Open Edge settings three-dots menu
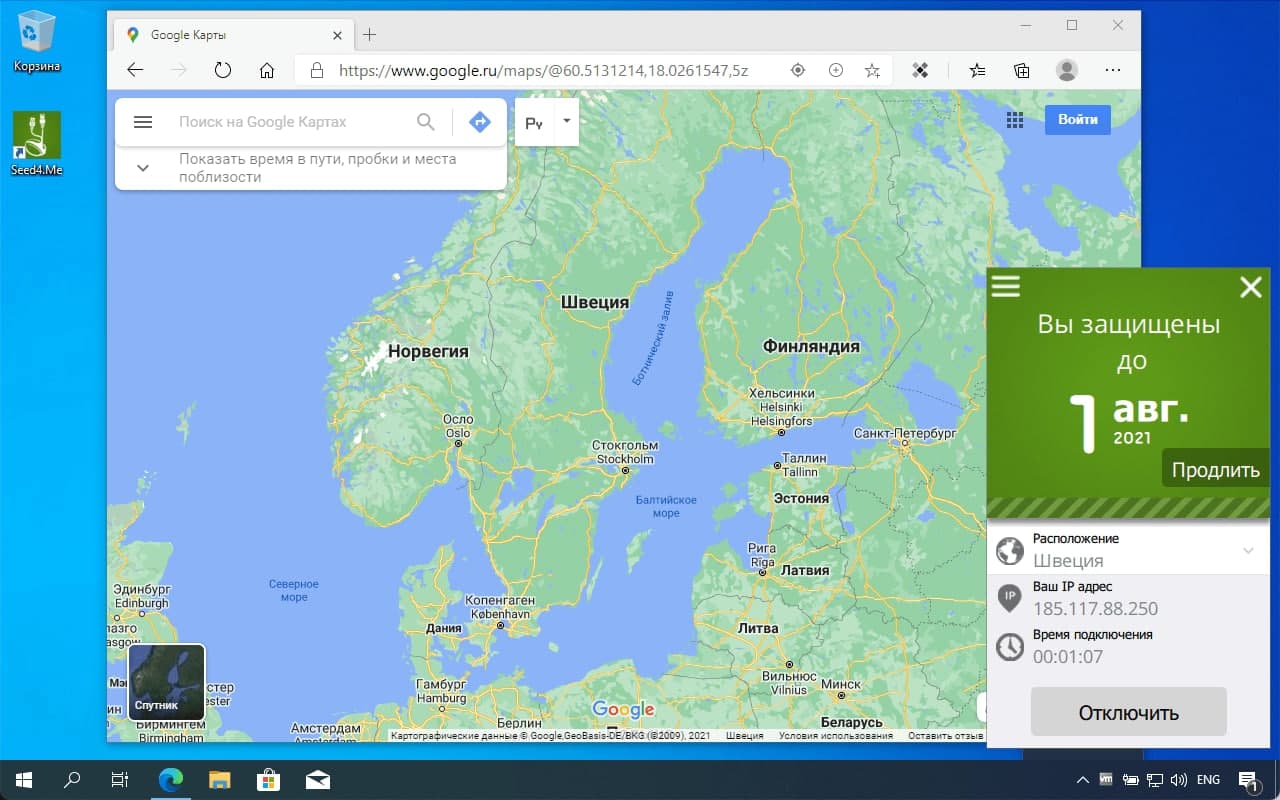The height and width of the screenshot is (800, 1280). (x=1113, y=70)
